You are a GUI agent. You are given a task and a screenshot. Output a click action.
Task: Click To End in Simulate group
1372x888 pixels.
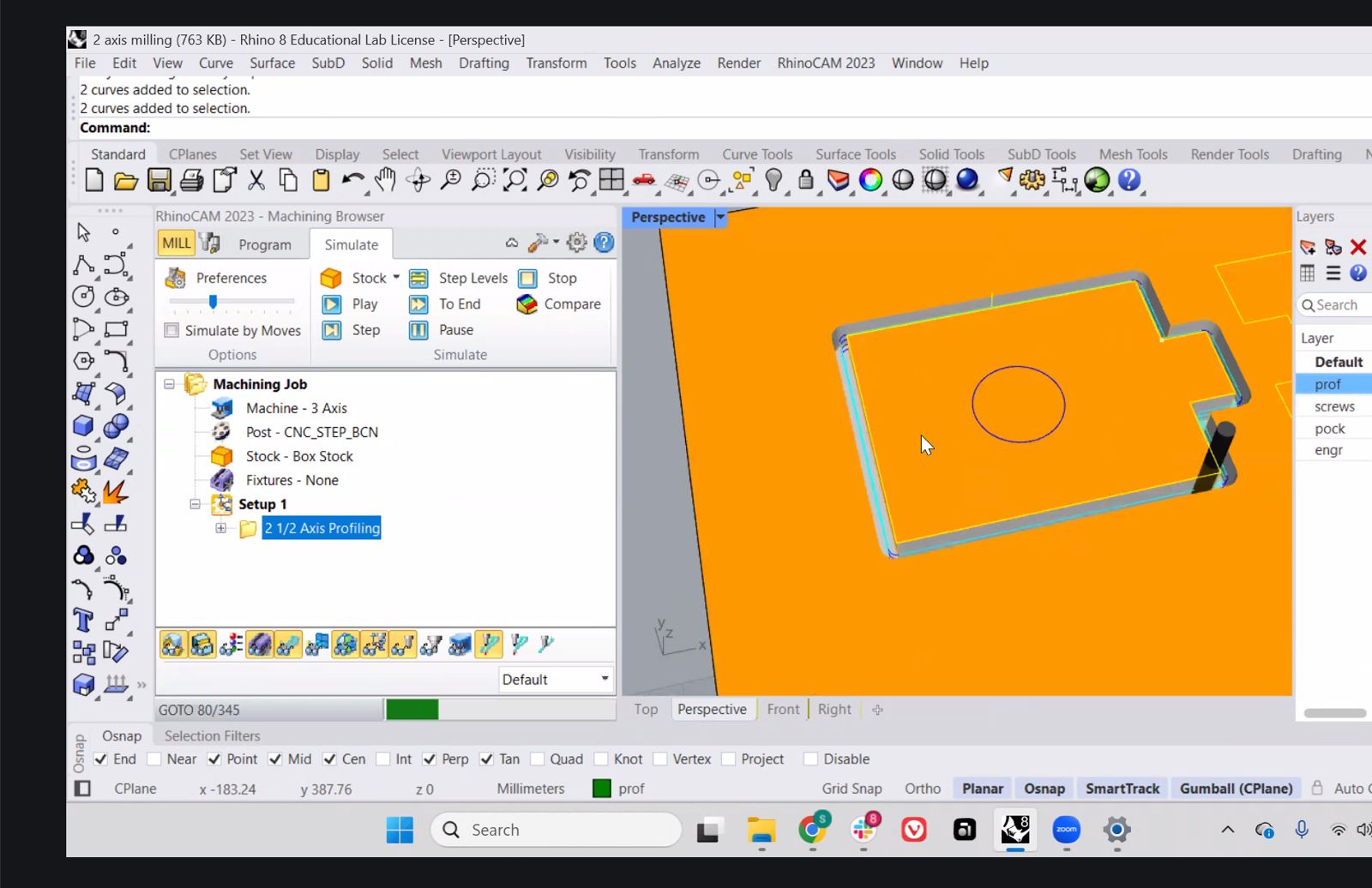445,304
